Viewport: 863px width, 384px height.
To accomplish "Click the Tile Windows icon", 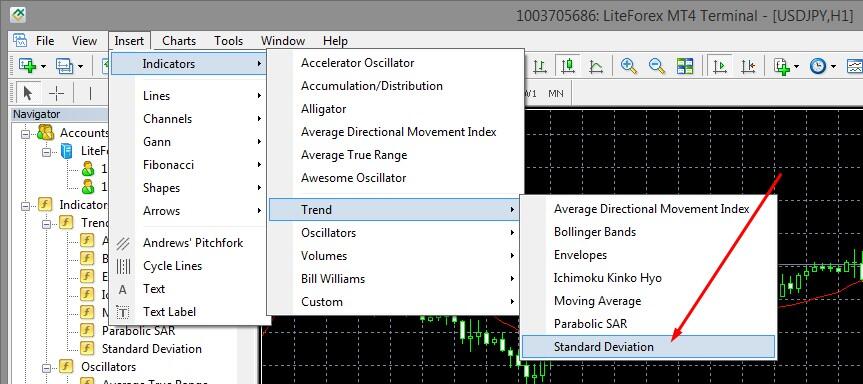I will [685, 66].
